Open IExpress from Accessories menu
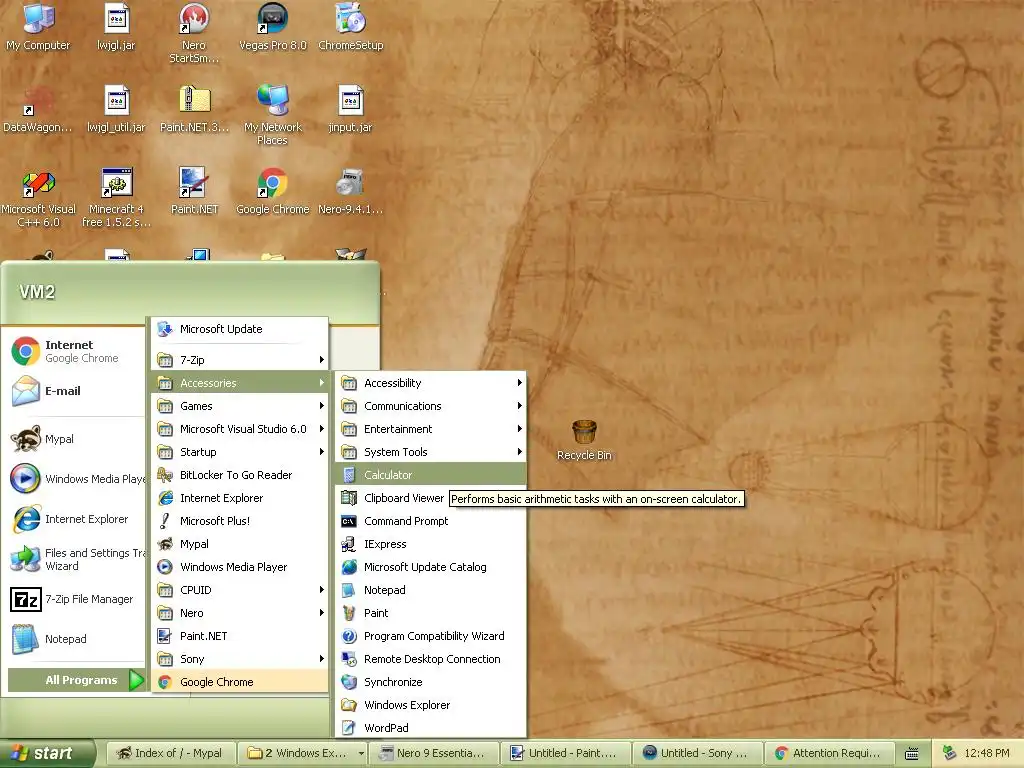 point(430,544)
